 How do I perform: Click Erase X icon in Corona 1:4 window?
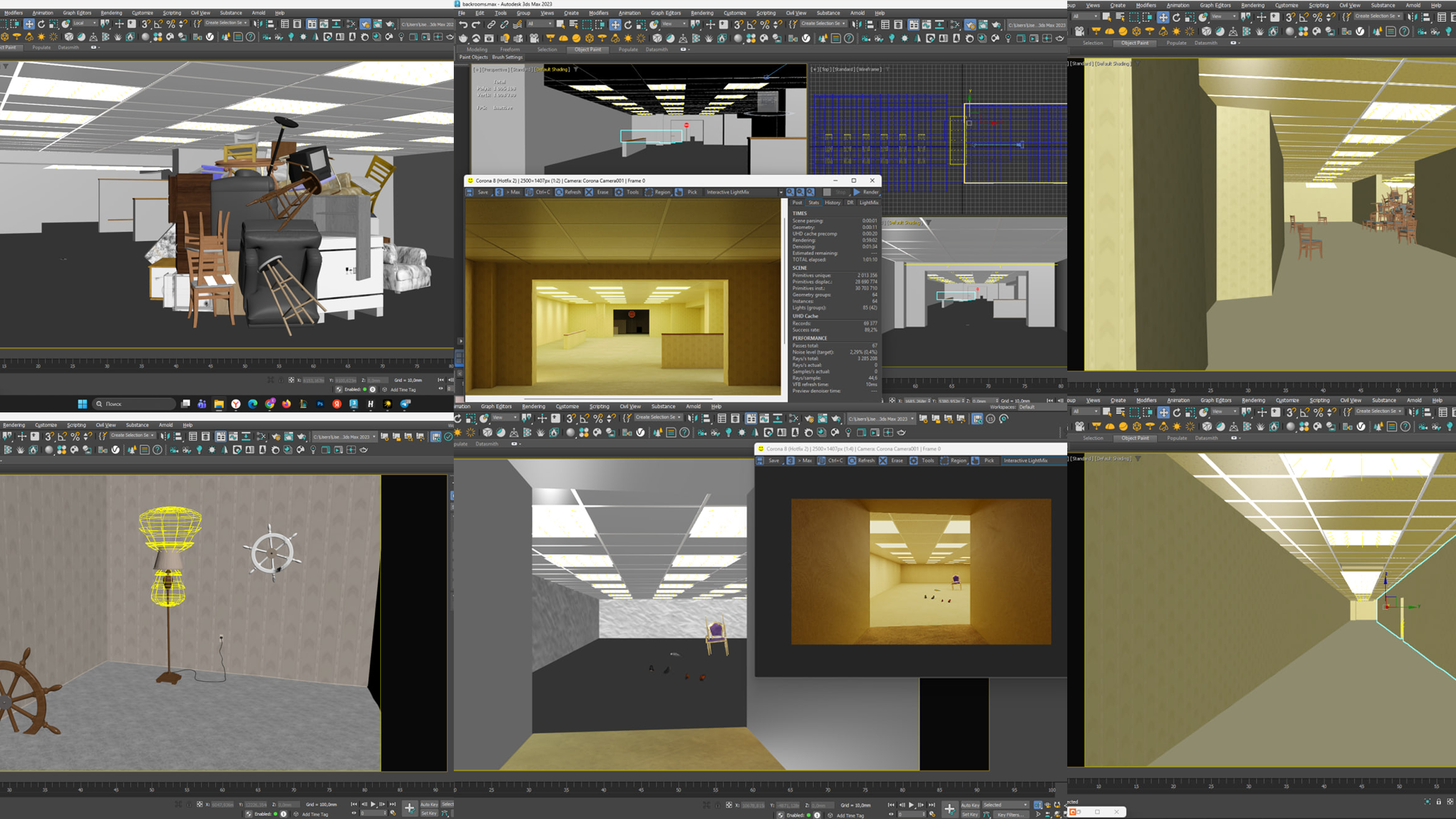[883, 460]
